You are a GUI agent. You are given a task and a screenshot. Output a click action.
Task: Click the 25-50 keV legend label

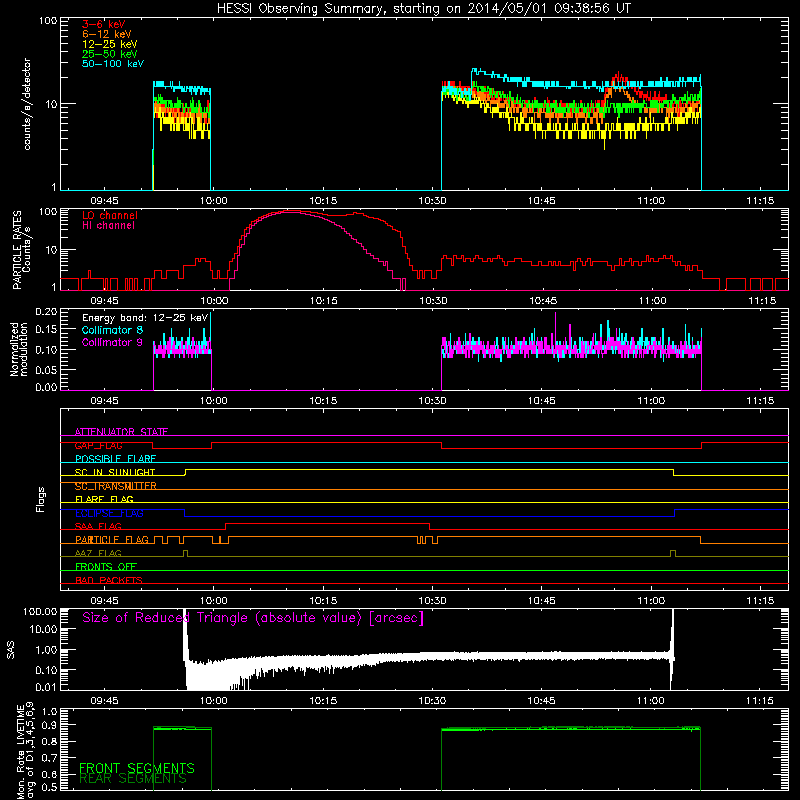pos(110,54)
